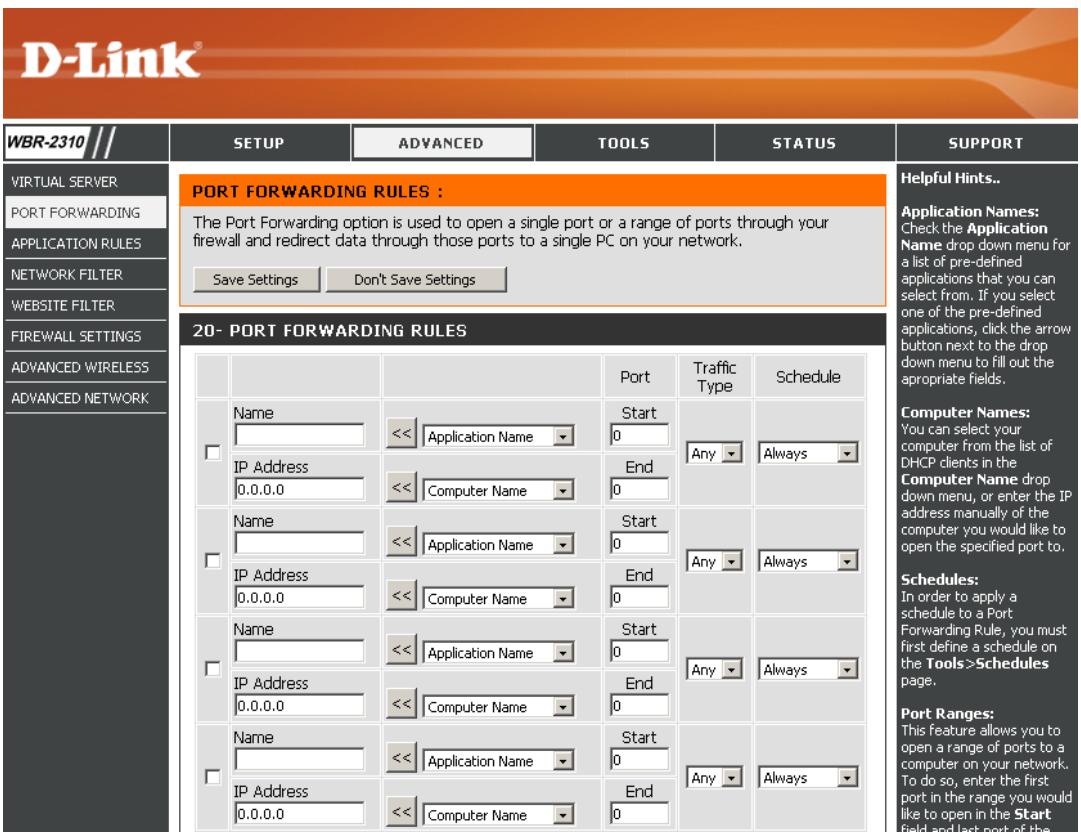This screenshot has height=835, width=1081.
Task: Click fourth rule's Name input field
Action: click(299, 760)
